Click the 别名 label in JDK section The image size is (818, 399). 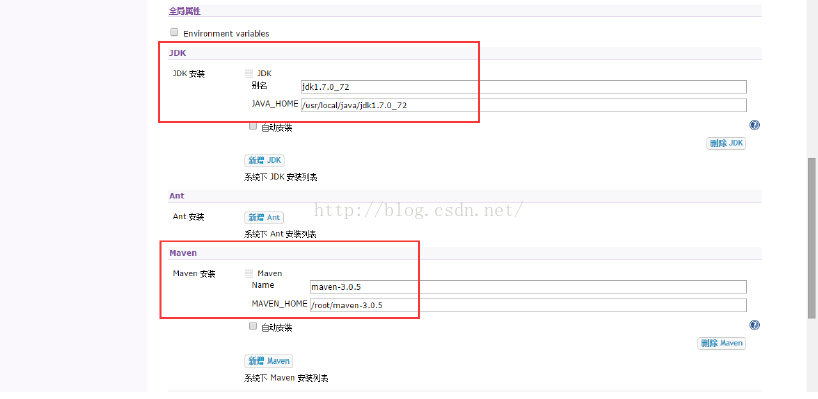(259, 86)
